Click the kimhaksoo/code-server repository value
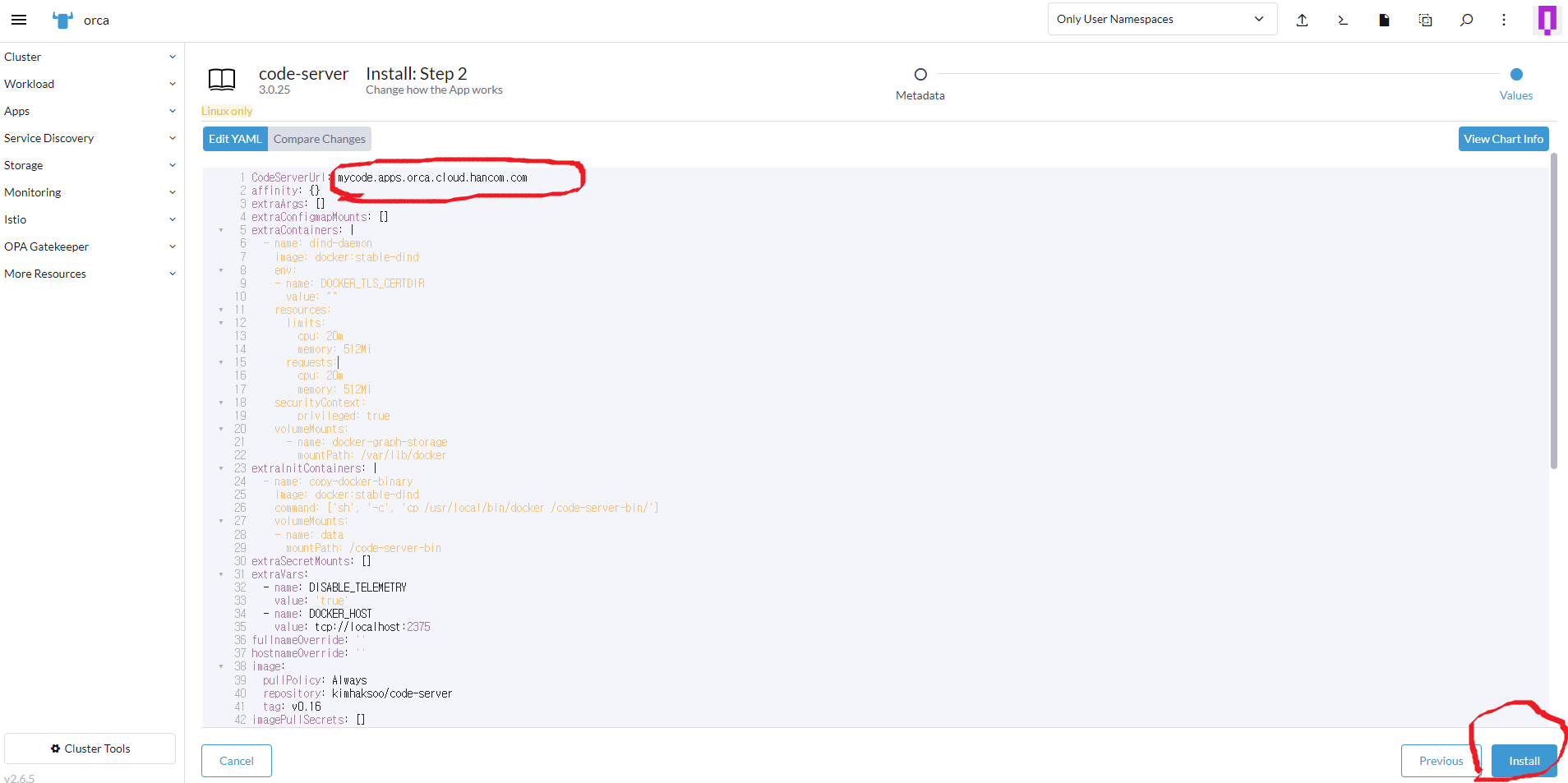This screenshot has height=783, width=1568. (392, 693)
